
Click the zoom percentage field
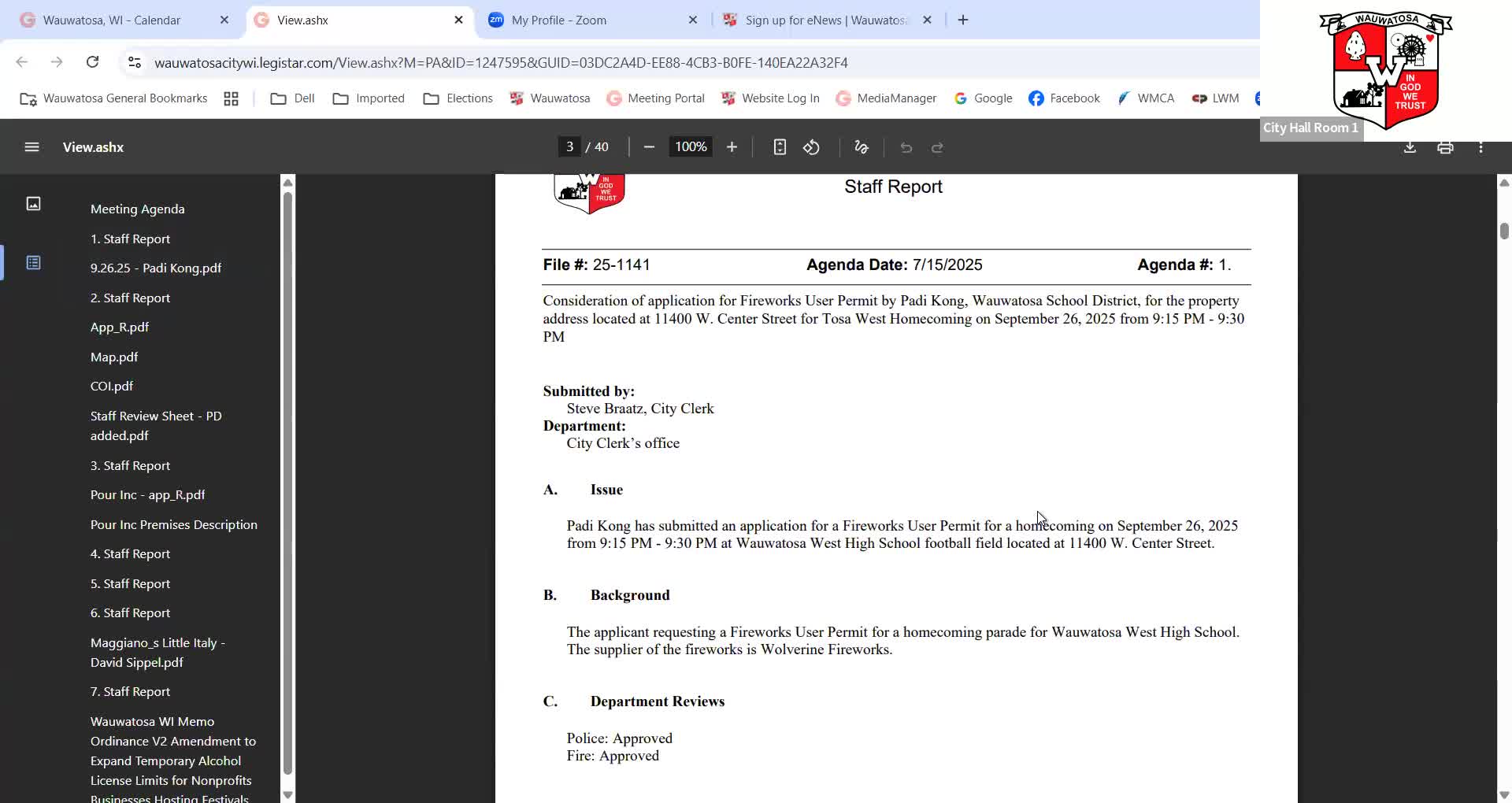tap(691, 147)
